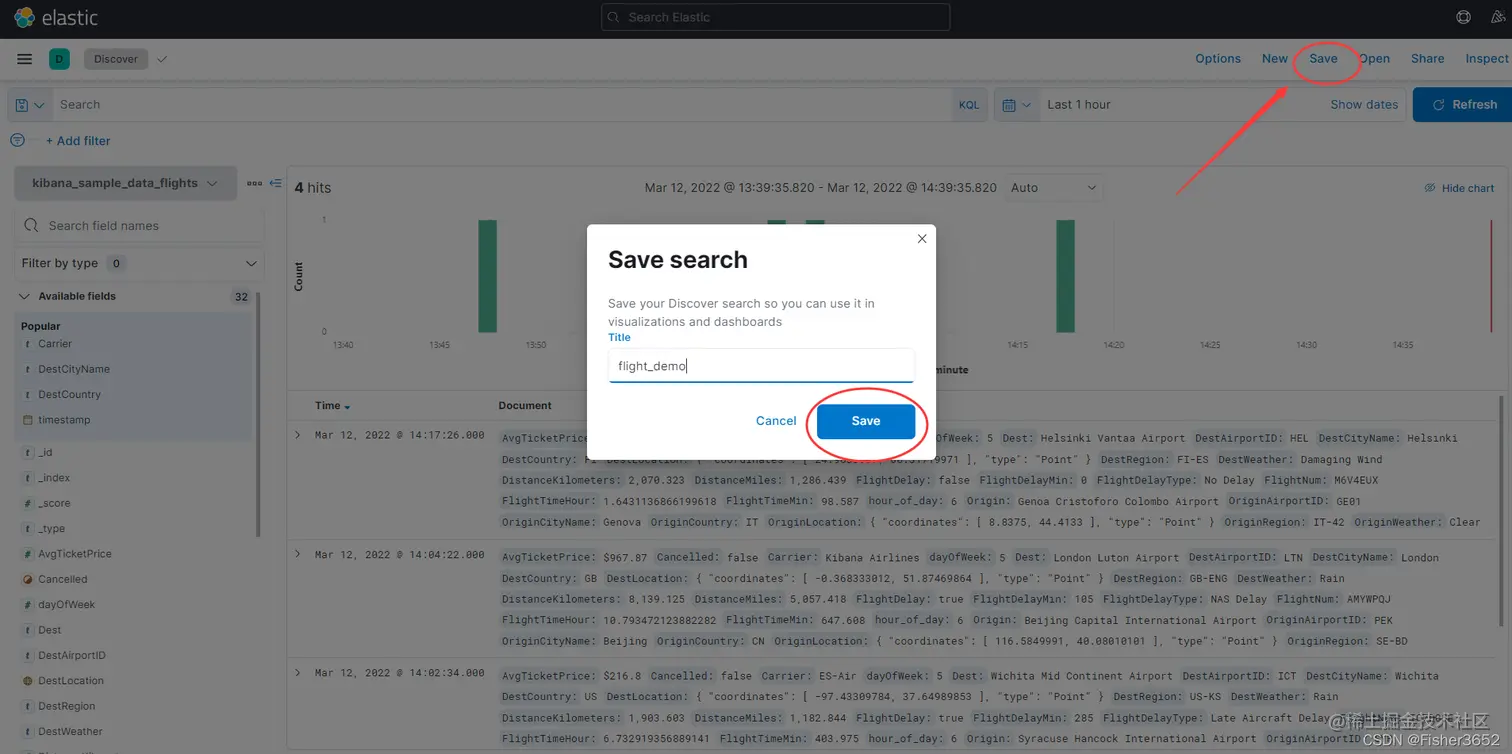Select the DestCityName field

[74, 369]
